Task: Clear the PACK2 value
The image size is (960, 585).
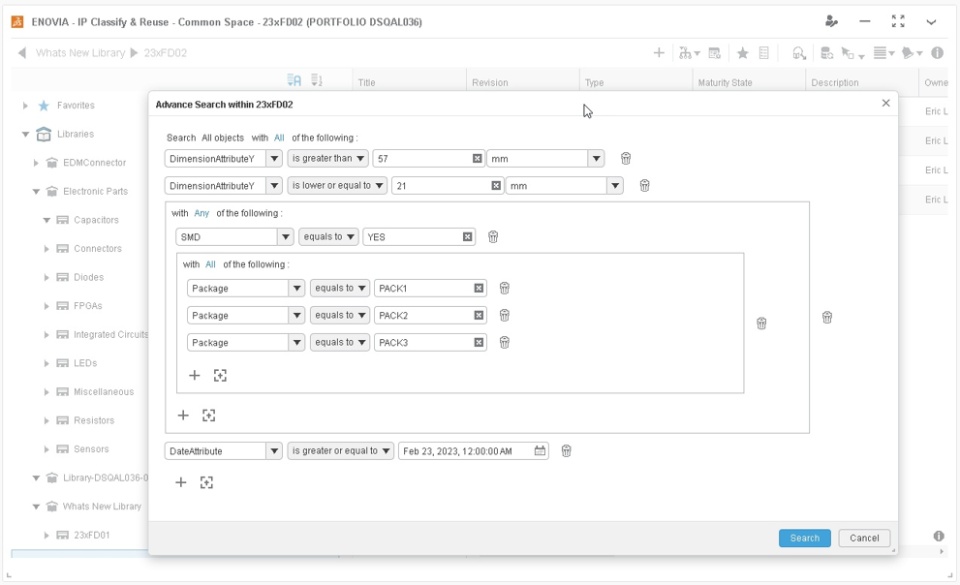Action: pyautogui.click(x=479, y=315)
